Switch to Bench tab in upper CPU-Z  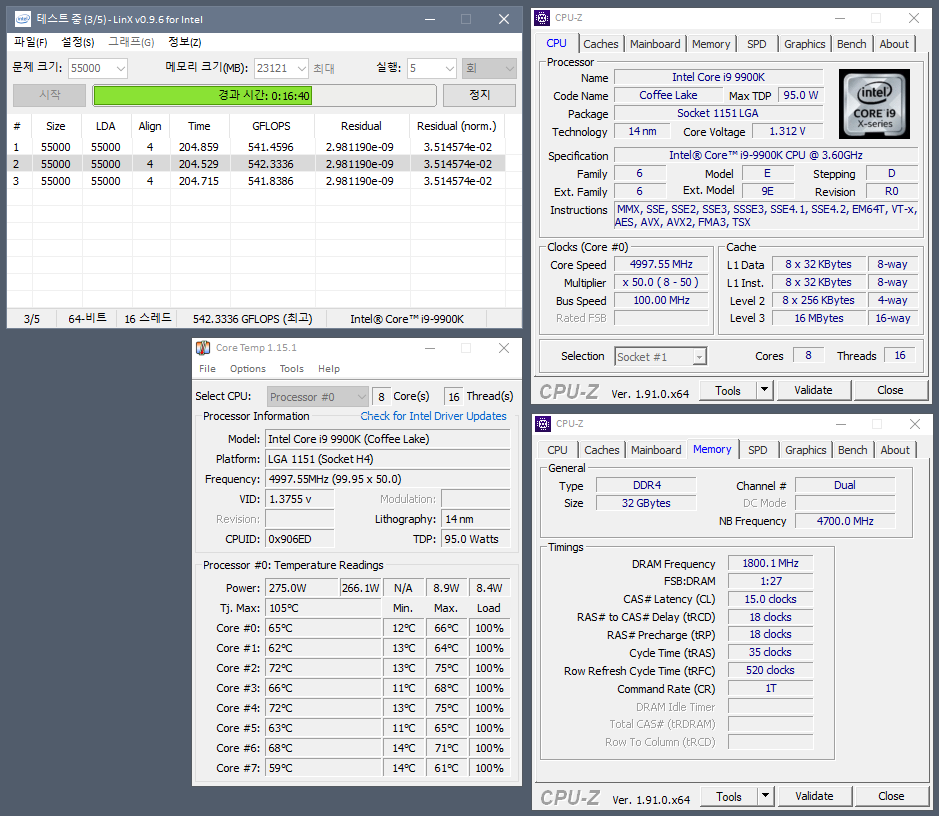tap(852, 44)
